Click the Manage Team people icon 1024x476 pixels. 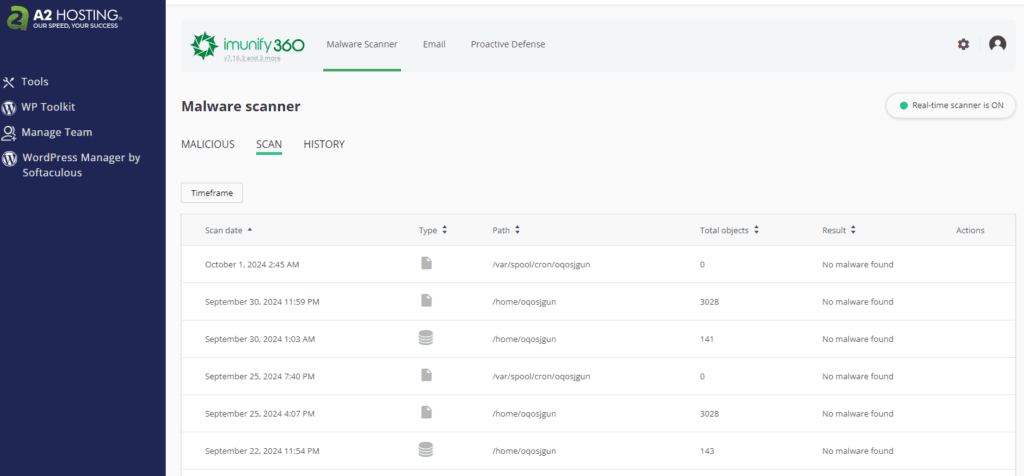[x=8, y=133]
